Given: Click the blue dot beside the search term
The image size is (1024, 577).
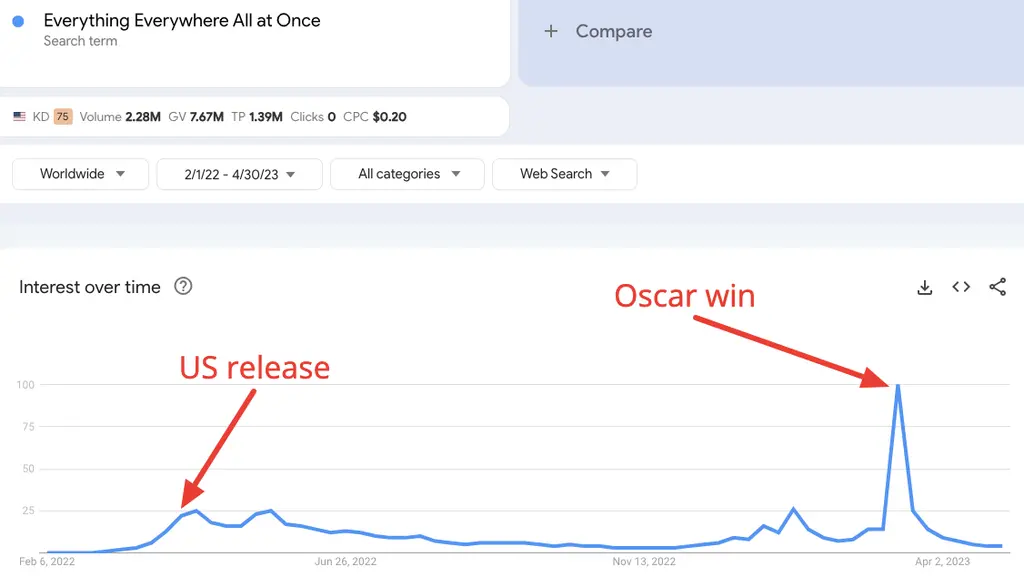Looking at the screenshot, I should pos(18,22).
